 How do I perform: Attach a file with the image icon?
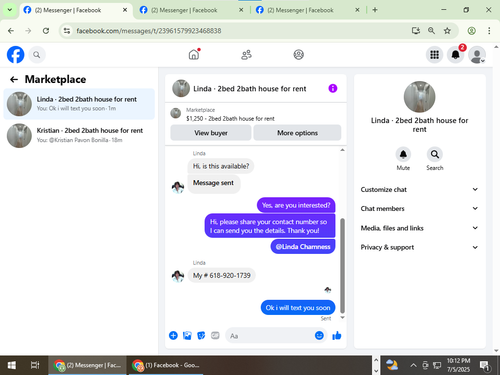click(x=187, y=335)
